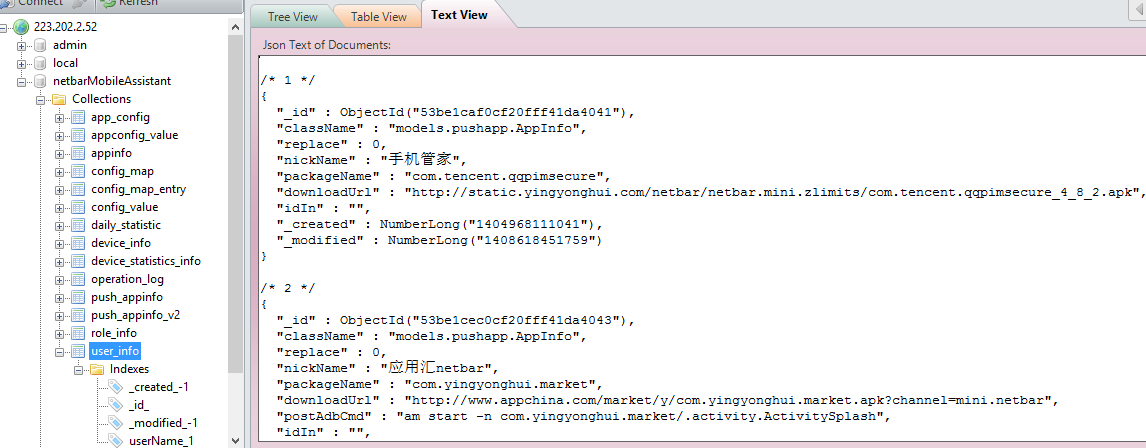The height and width of the screenshot is (448, 1146).
Task: Click the tag icon of index _created_-1
Action: click(x=116, y=387)
